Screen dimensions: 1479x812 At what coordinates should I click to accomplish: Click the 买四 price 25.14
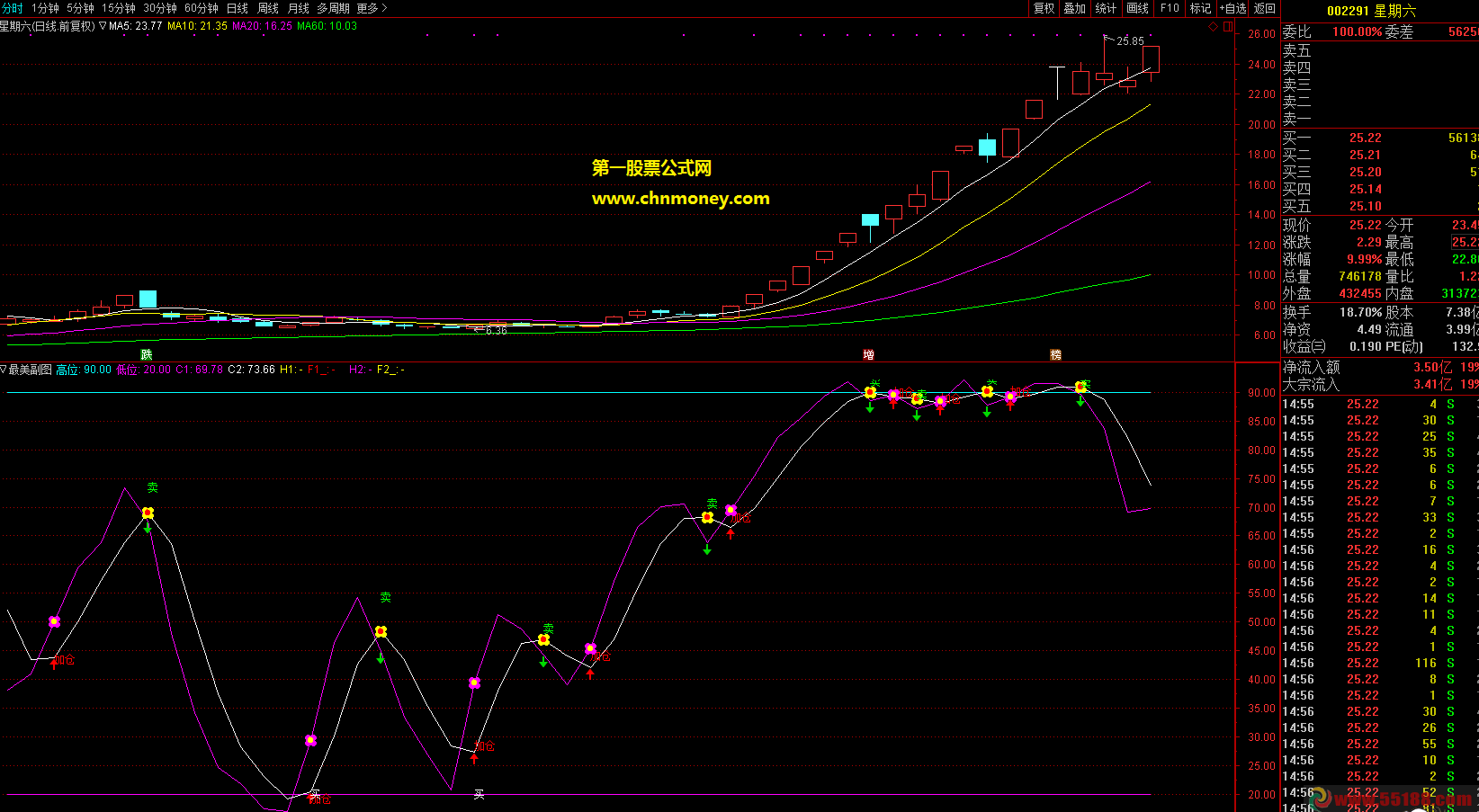click(x=1365, y=189)
